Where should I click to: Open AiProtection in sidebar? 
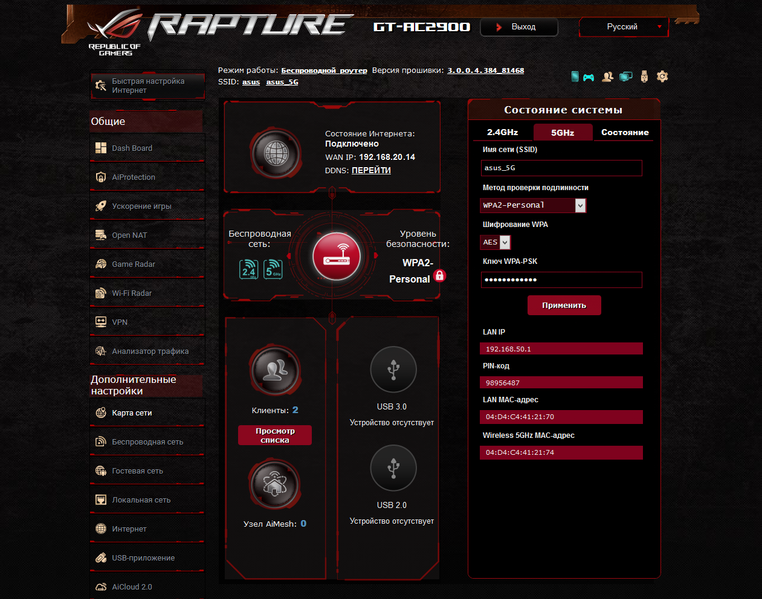coord(147,177)
